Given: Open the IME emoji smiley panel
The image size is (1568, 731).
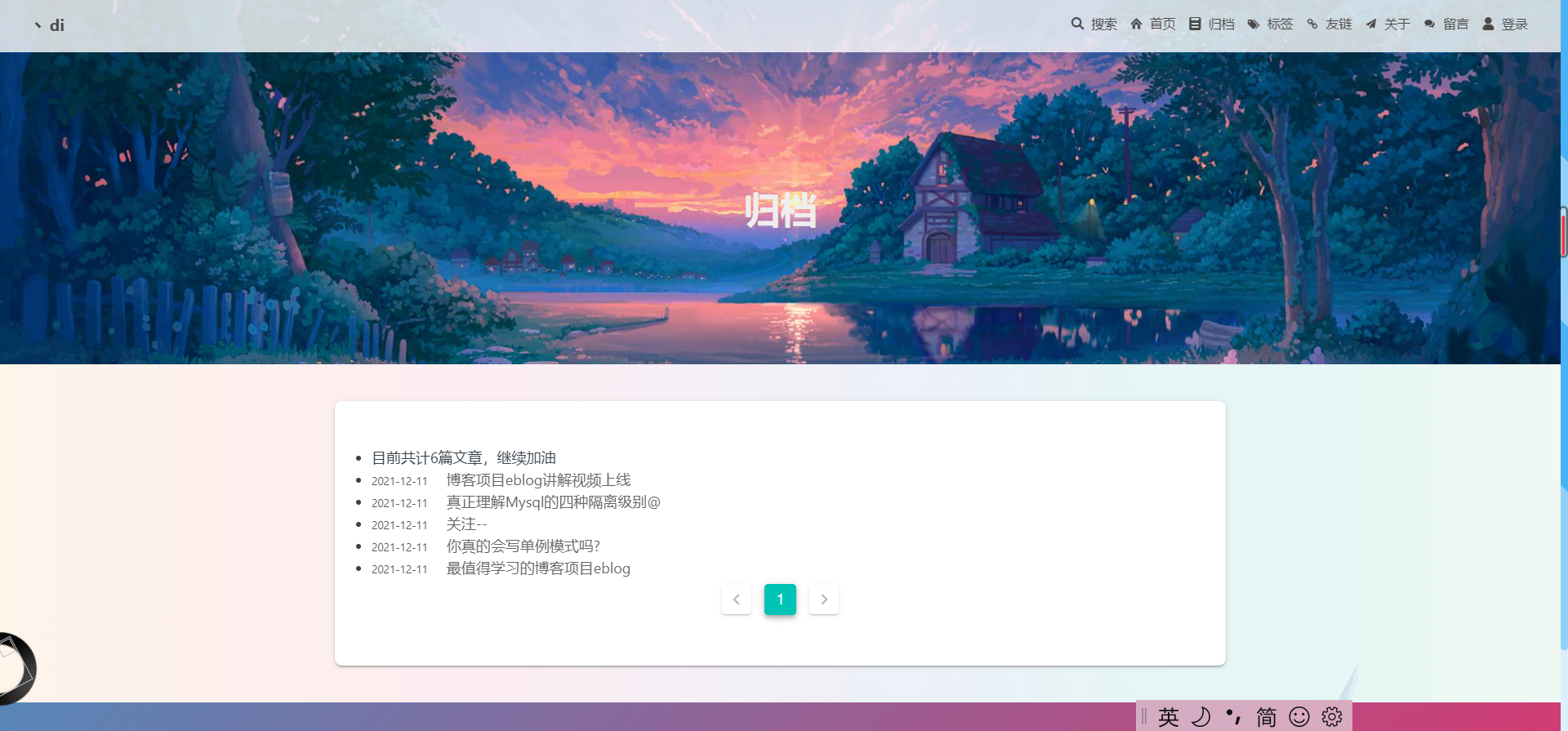Looking at the screenshot, I should click(1299, 717).
